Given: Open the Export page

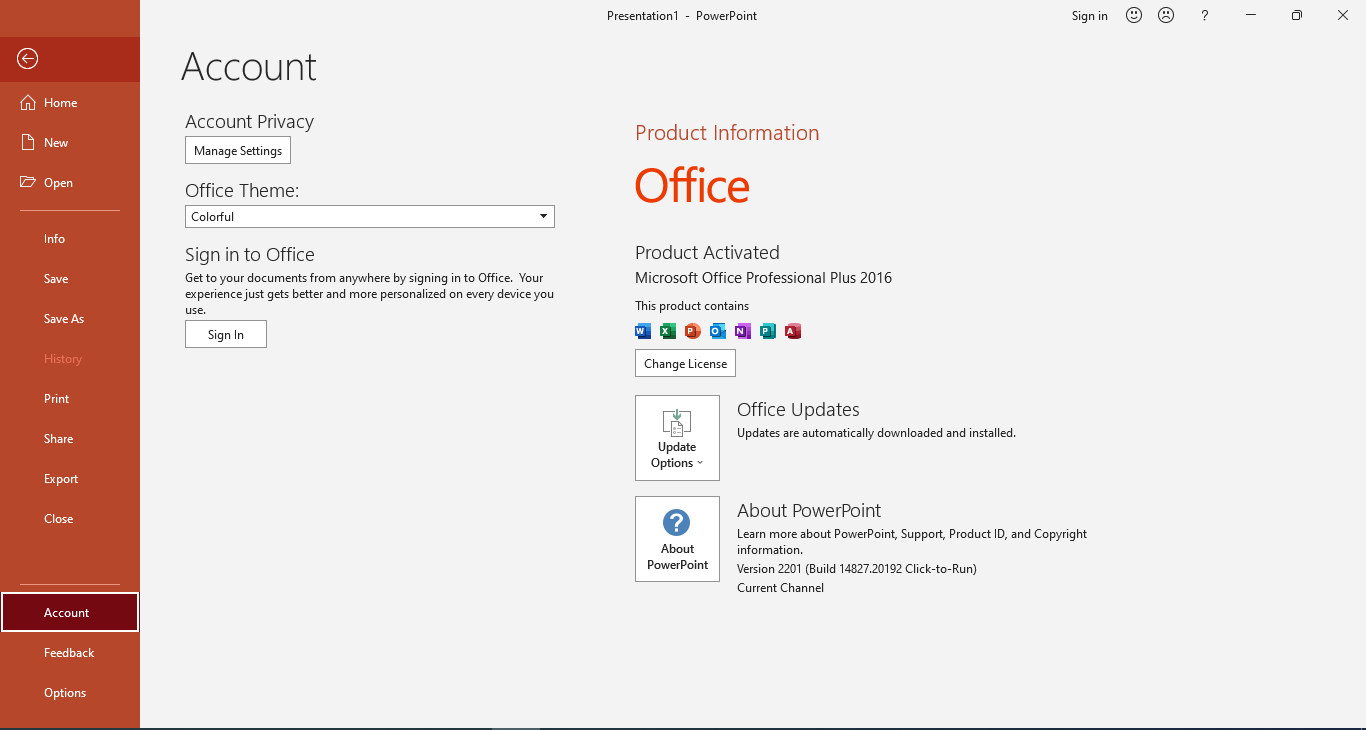Looking at the screenshot, I should point(70,479).
